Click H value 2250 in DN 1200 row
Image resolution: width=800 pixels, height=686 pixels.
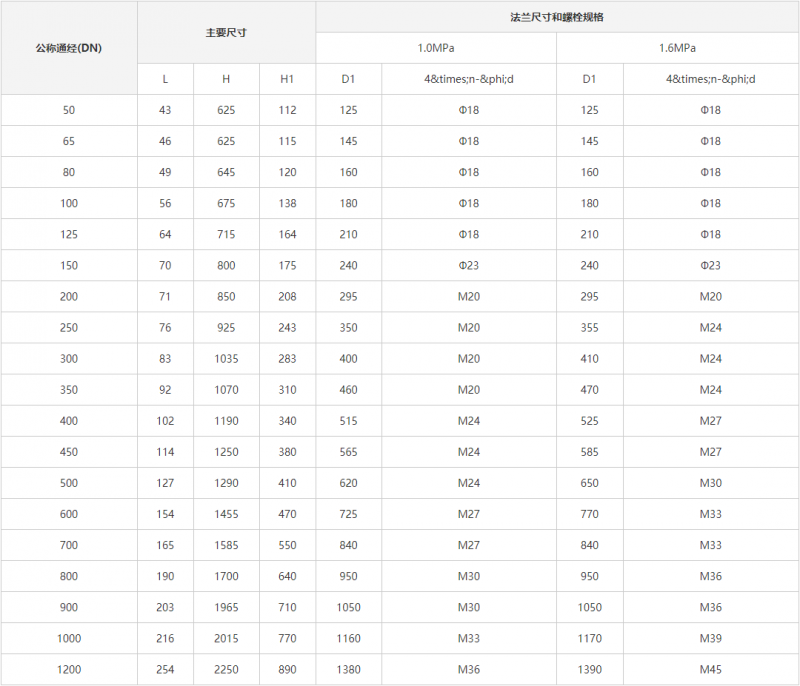(x=226, y=670)
